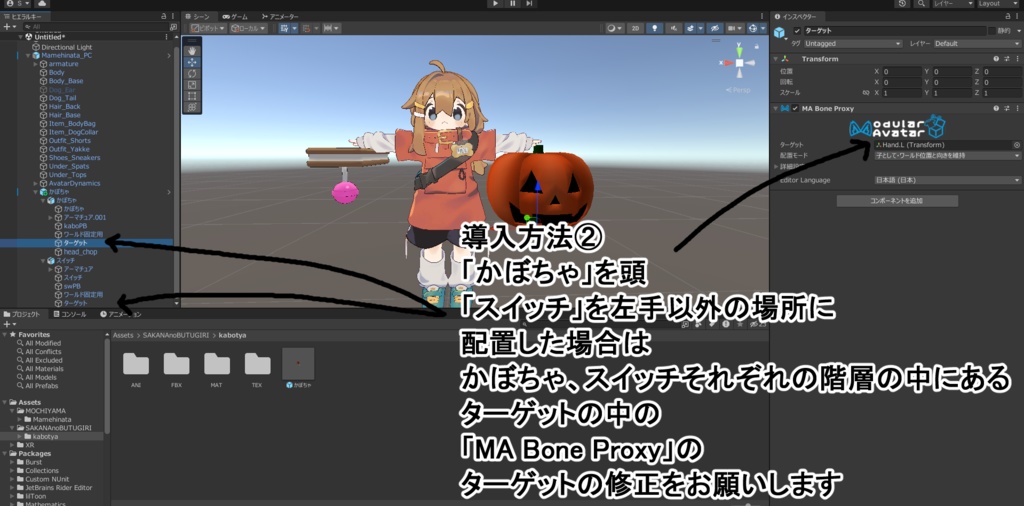Open the Pivot (ピボット) handle position dropdown
1024x506 pixels.
pyautogui.click(x=208, y=28)
